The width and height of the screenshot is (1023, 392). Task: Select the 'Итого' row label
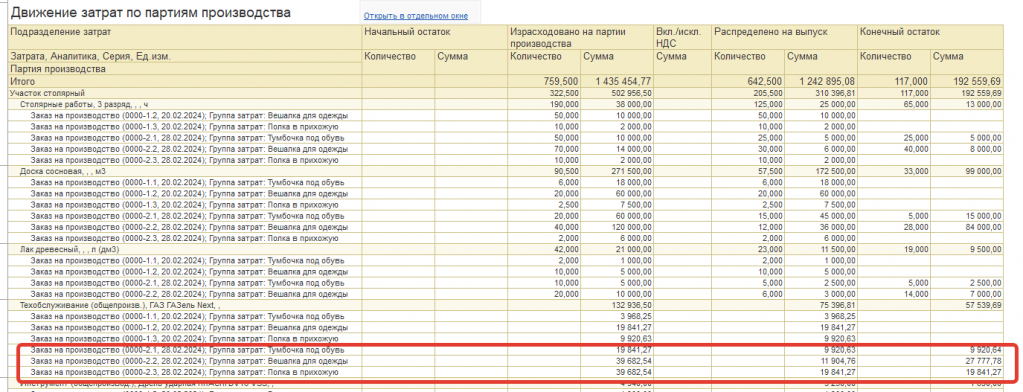point(22,82)
